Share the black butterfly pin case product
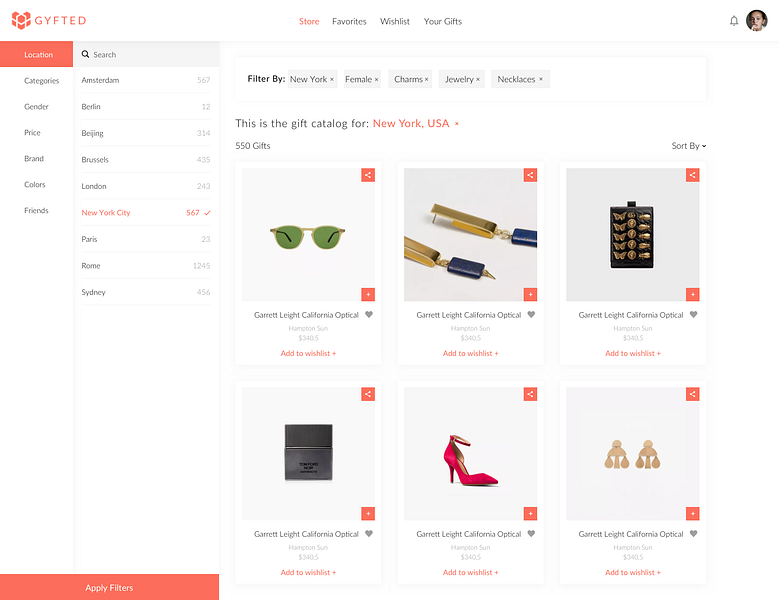The height and width of the screenshot is (600, 779). pyautogui.click(x=693, y=175)
